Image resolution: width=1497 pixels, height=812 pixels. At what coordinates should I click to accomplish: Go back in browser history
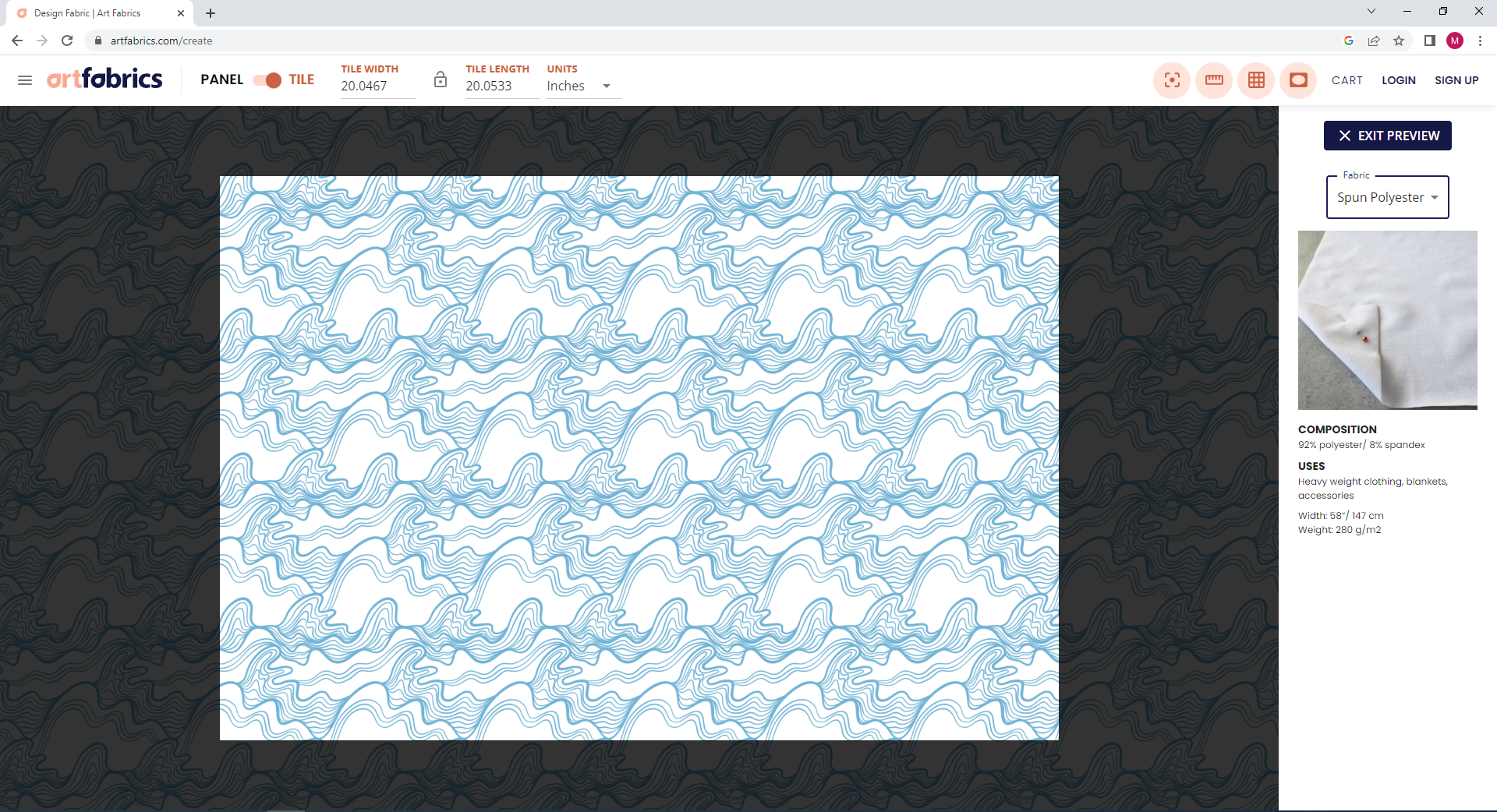click(17, 41)
